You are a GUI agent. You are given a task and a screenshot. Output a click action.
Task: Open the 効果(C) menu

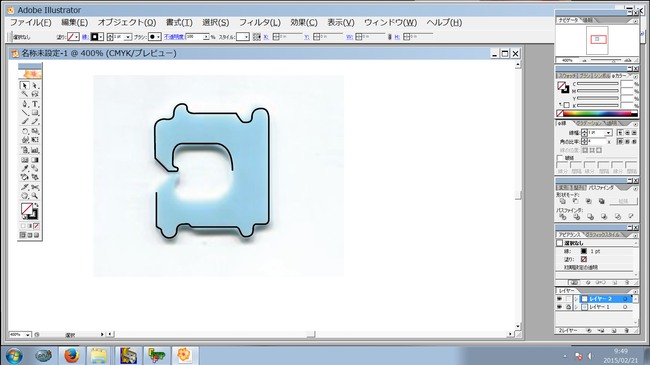tap(303, 22)
